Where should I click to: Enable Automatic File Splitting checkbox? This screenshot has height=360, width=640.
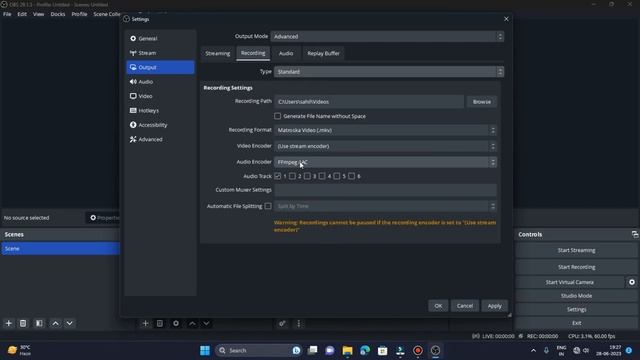click(268, 206)
